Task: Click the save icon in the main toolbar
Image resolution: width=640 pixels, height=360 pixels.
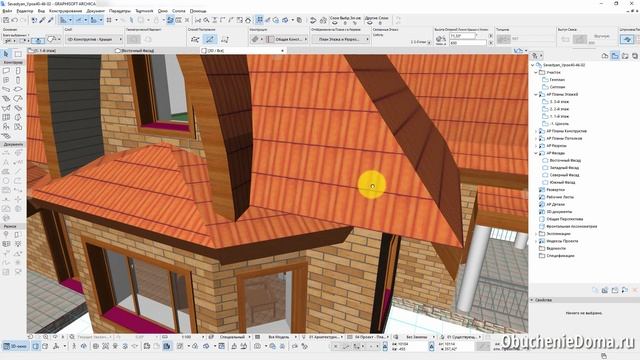Action: click(x=6, y=20)
